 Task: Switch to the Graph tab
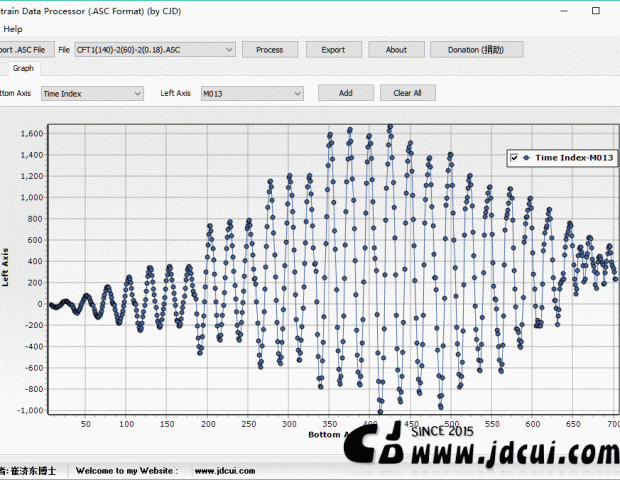coord(24,69)
